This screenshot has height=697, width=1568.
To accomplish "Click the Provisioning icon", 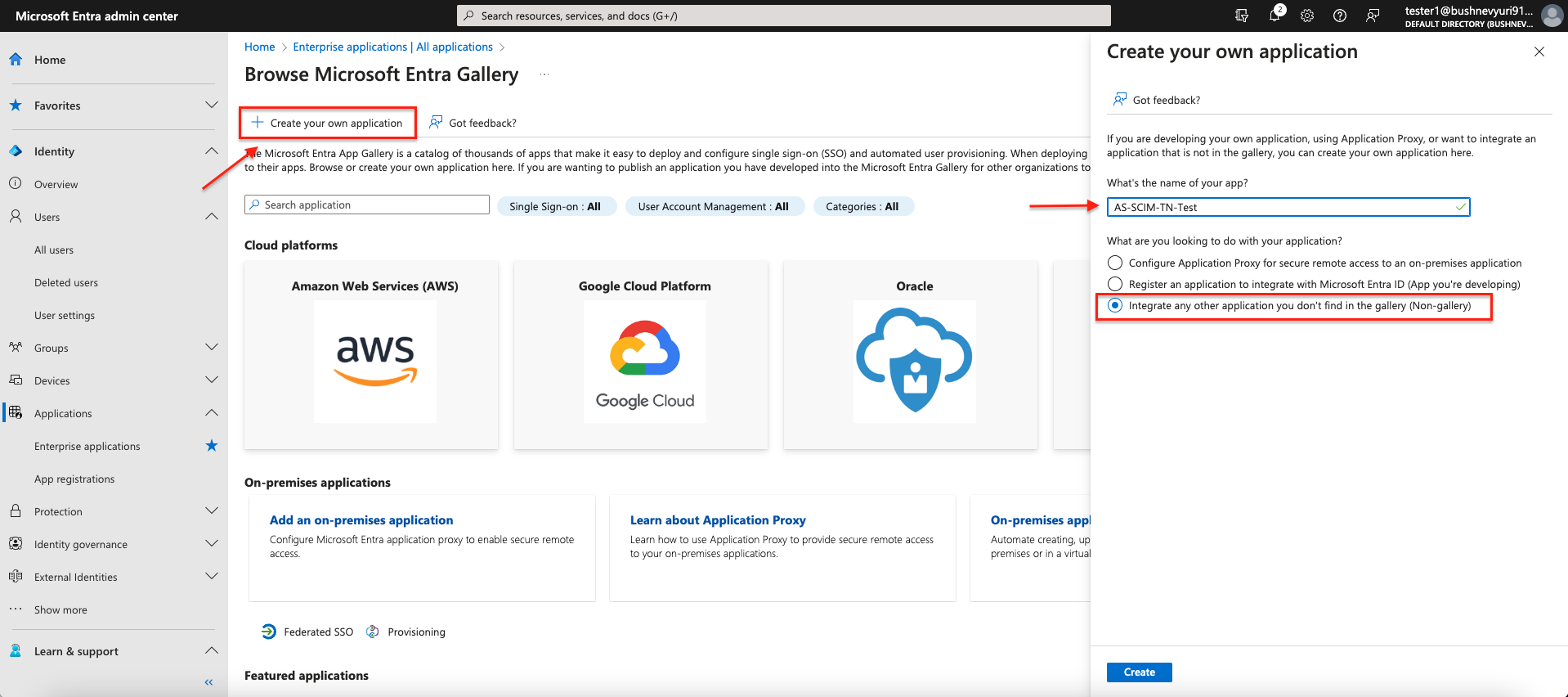I will tap(373, 632).
